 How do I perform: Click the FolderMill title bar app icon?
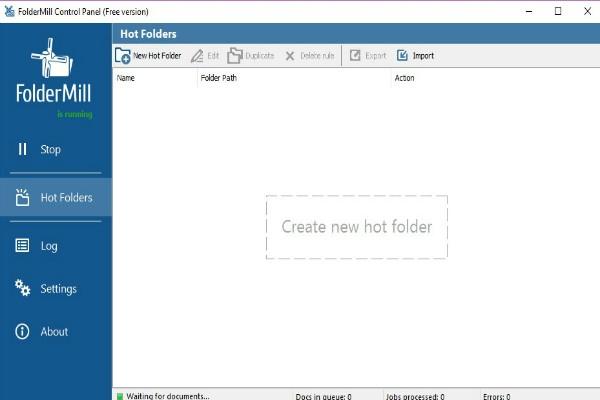click(x=10, y=11)
